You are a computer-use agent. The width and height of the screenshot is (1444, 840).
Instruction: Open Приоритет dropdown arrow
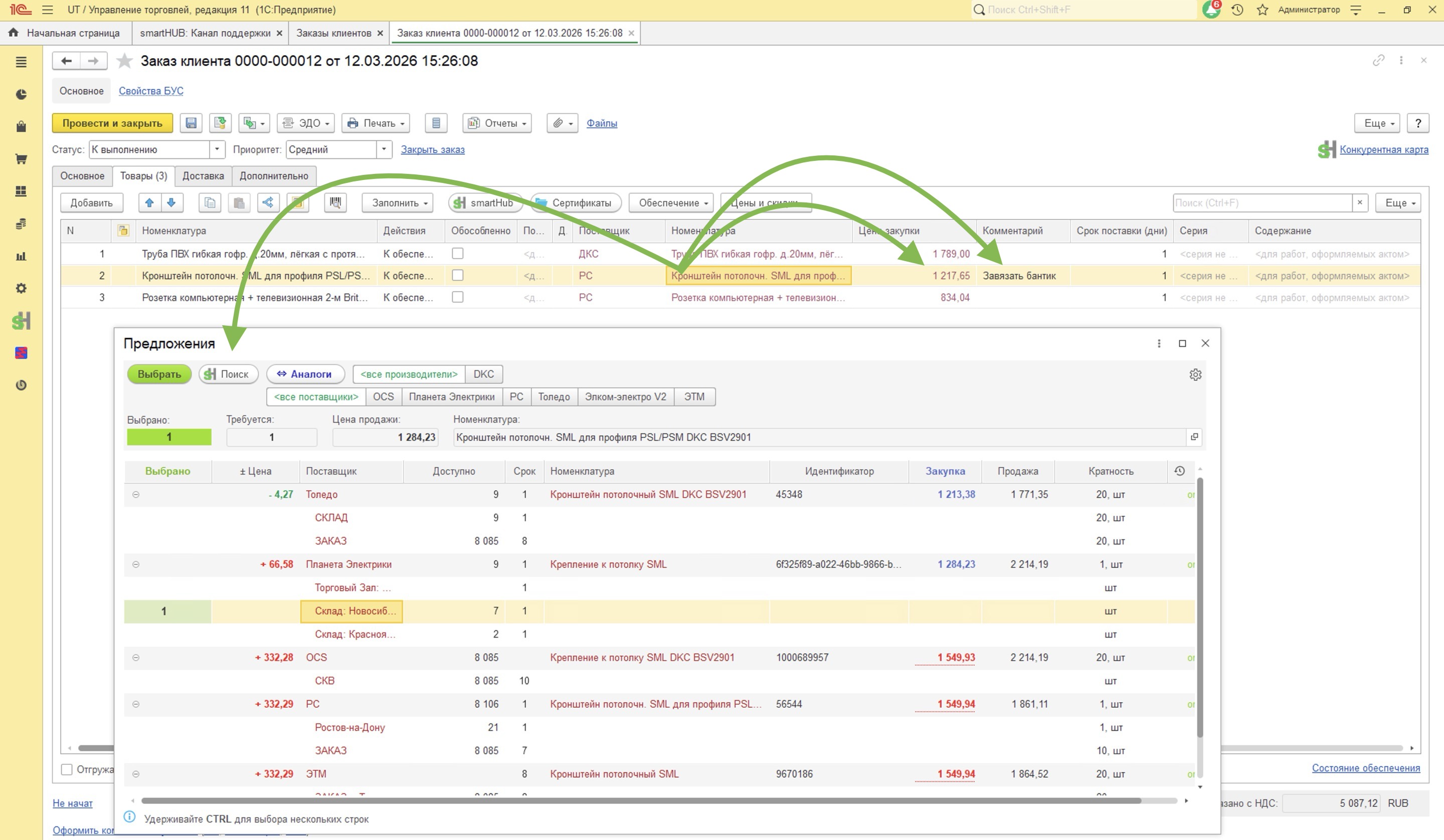point(384,149)
